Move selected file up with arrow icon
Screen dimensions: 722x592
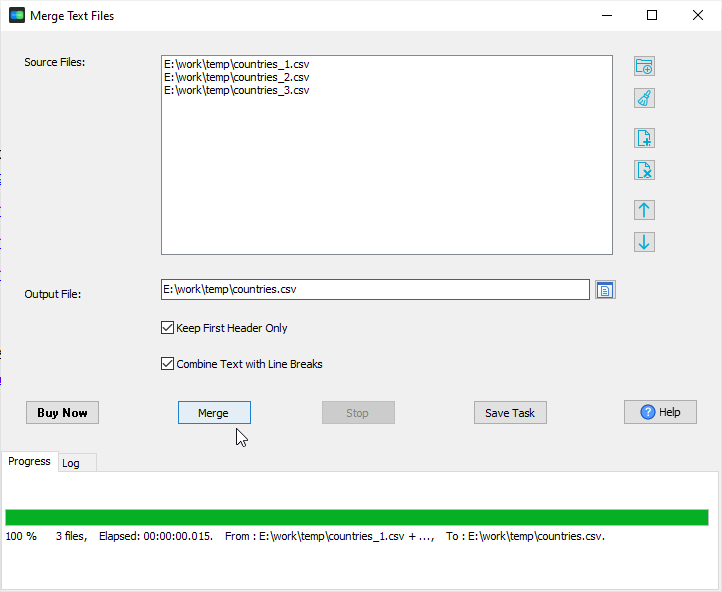644,210
